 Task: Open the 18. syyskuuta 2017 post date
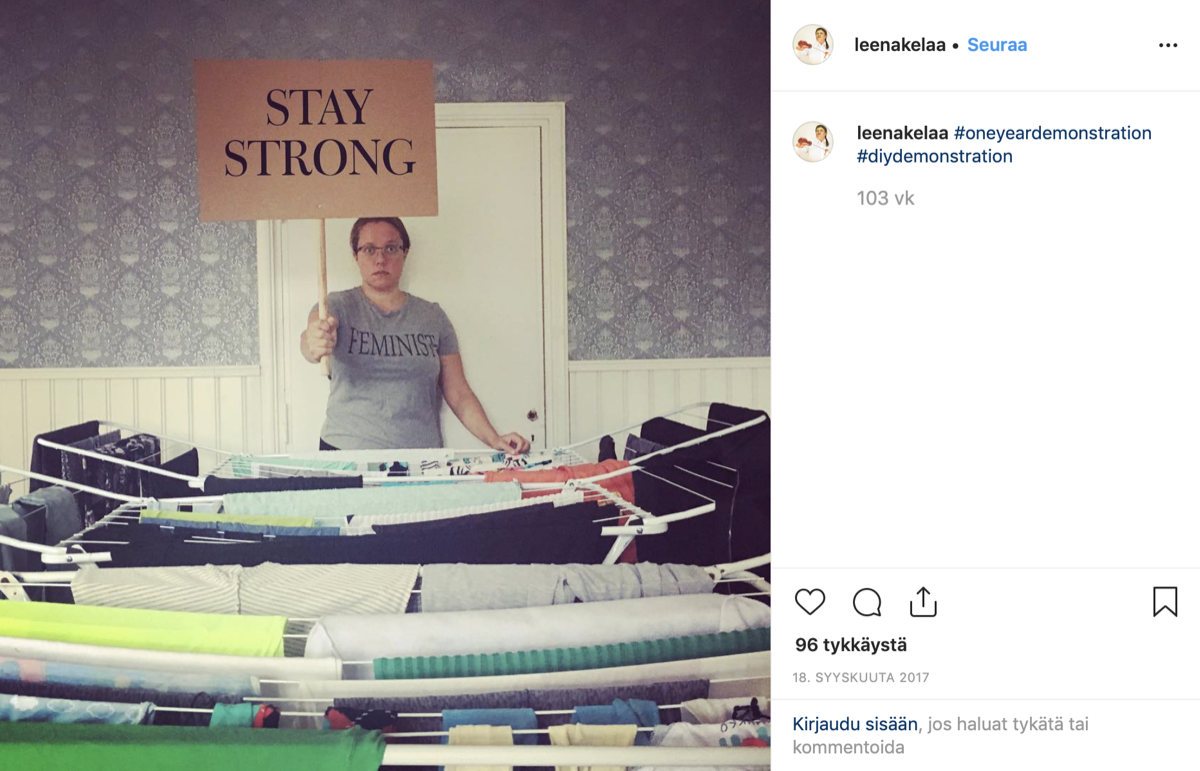pos(861,677)
